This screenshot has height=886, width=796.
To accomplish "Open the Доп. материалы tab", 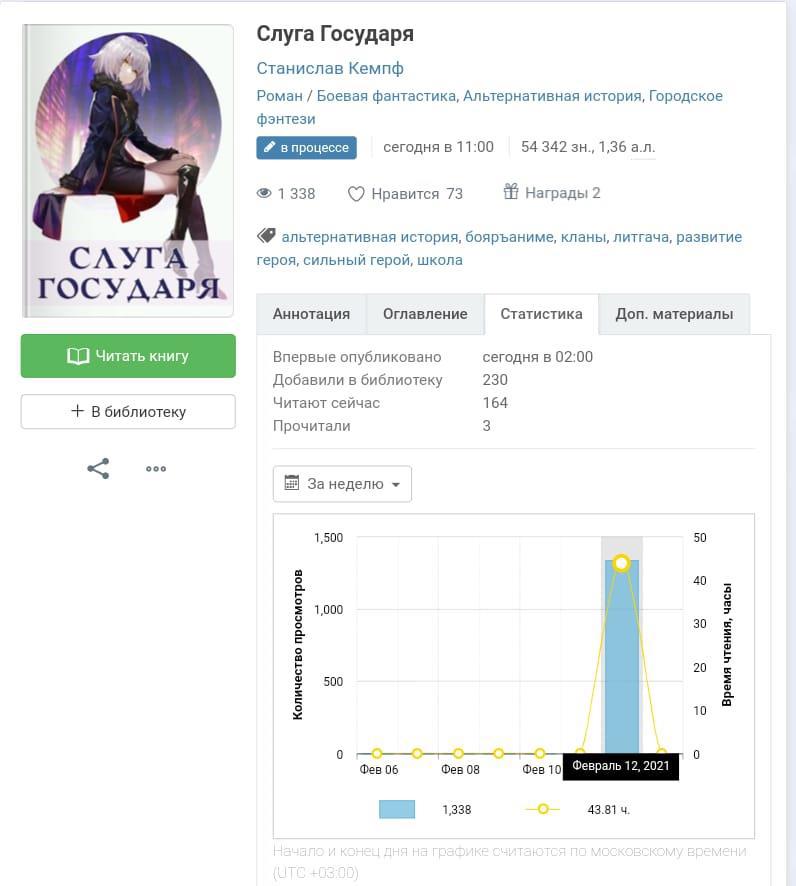I will (674, 314).
